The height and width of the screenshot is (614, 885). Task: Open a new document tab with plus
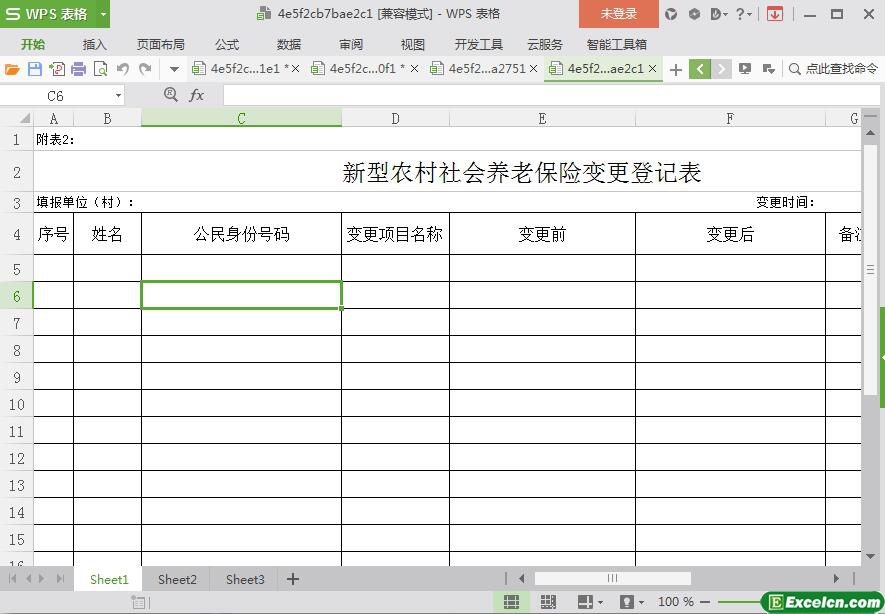pos(676,69)
